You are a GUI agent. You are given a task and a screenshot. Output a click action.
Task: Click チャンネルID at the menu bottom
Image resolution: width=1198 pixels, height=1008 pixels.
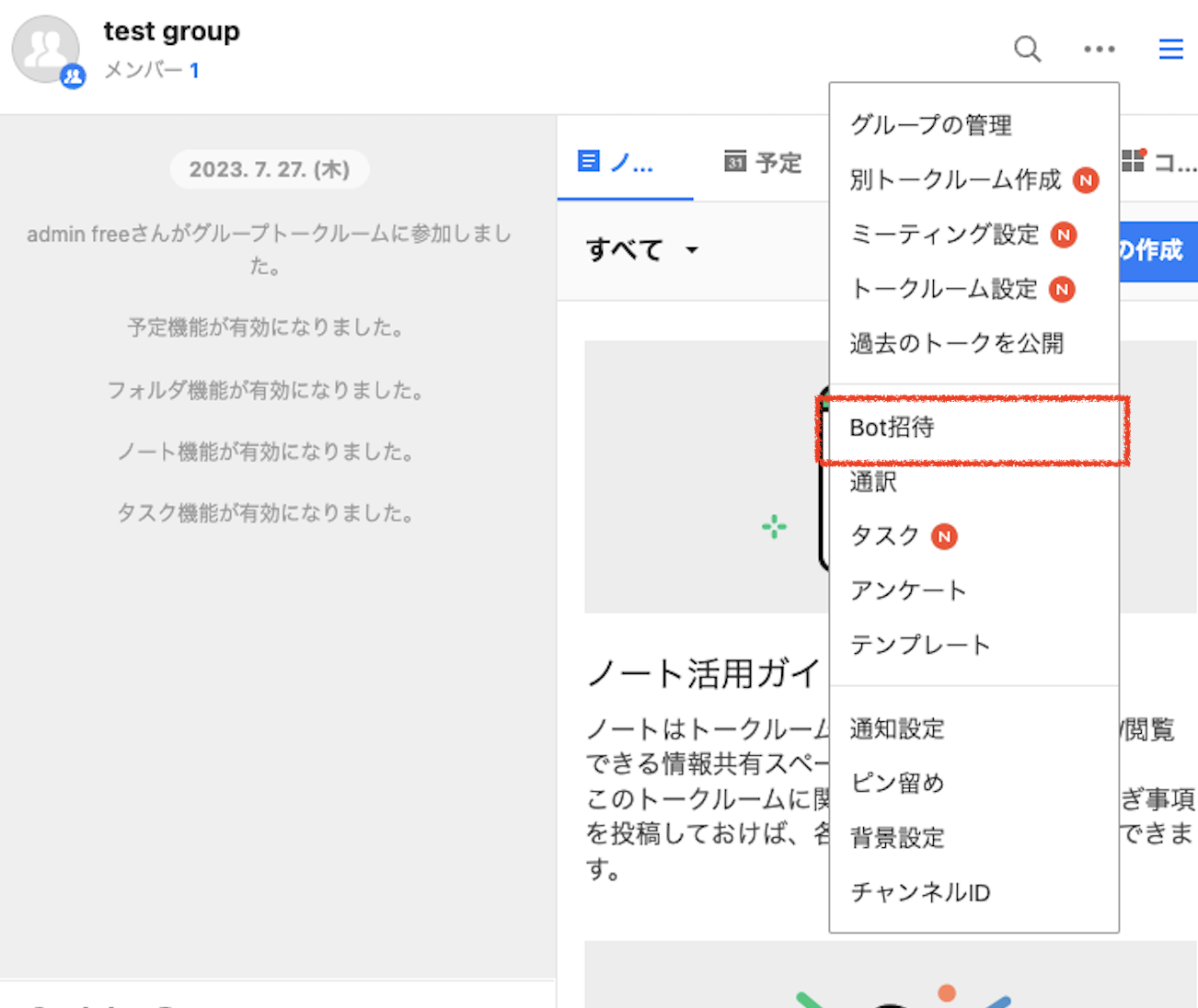coord(919,892)
